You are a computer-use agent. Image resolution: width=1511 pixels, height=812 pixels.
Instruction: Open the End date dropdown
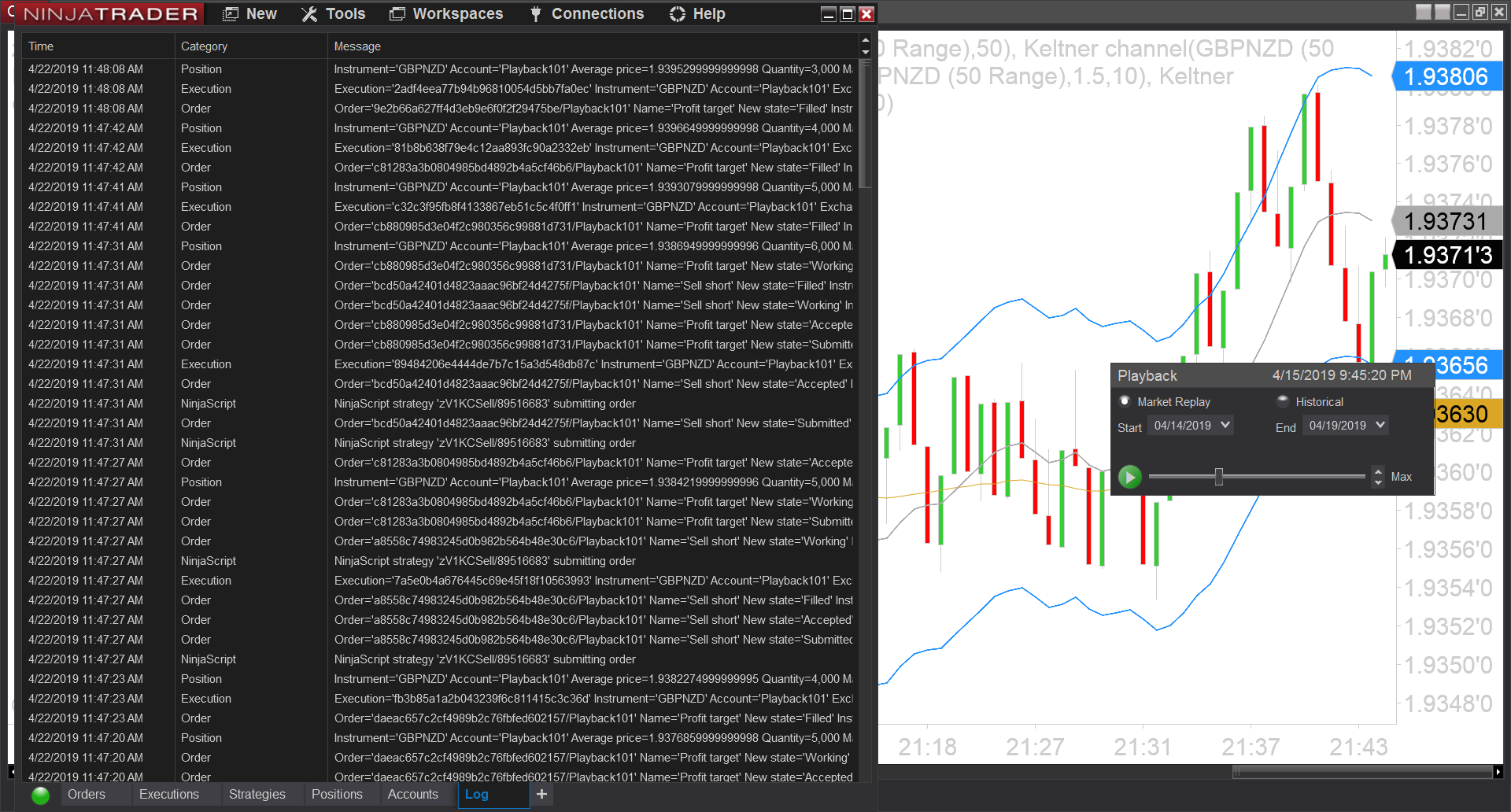pos(1347,426)
